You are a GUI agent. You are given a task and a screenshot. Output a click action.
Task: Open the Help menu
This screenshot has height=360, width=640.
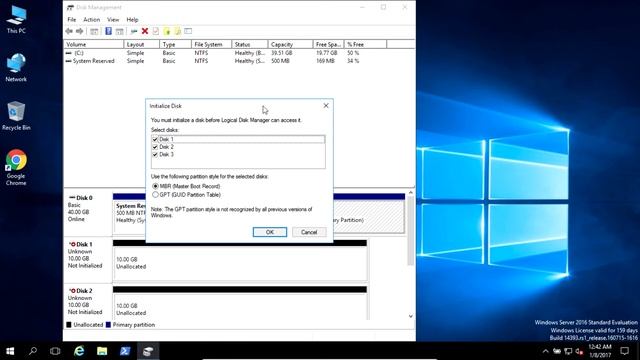click(132, 20)
